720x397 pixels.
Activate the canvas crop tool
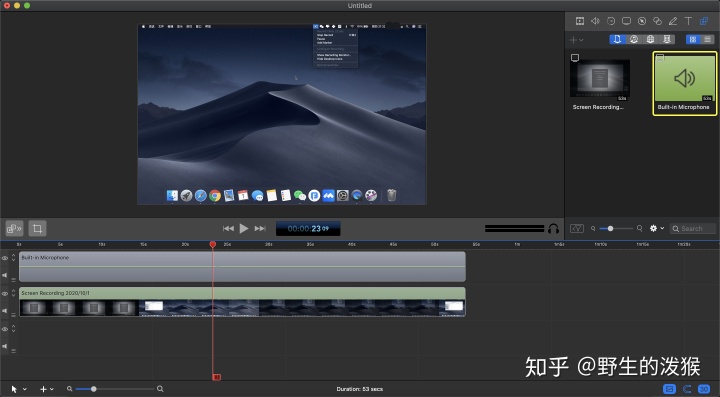point(37,228)
